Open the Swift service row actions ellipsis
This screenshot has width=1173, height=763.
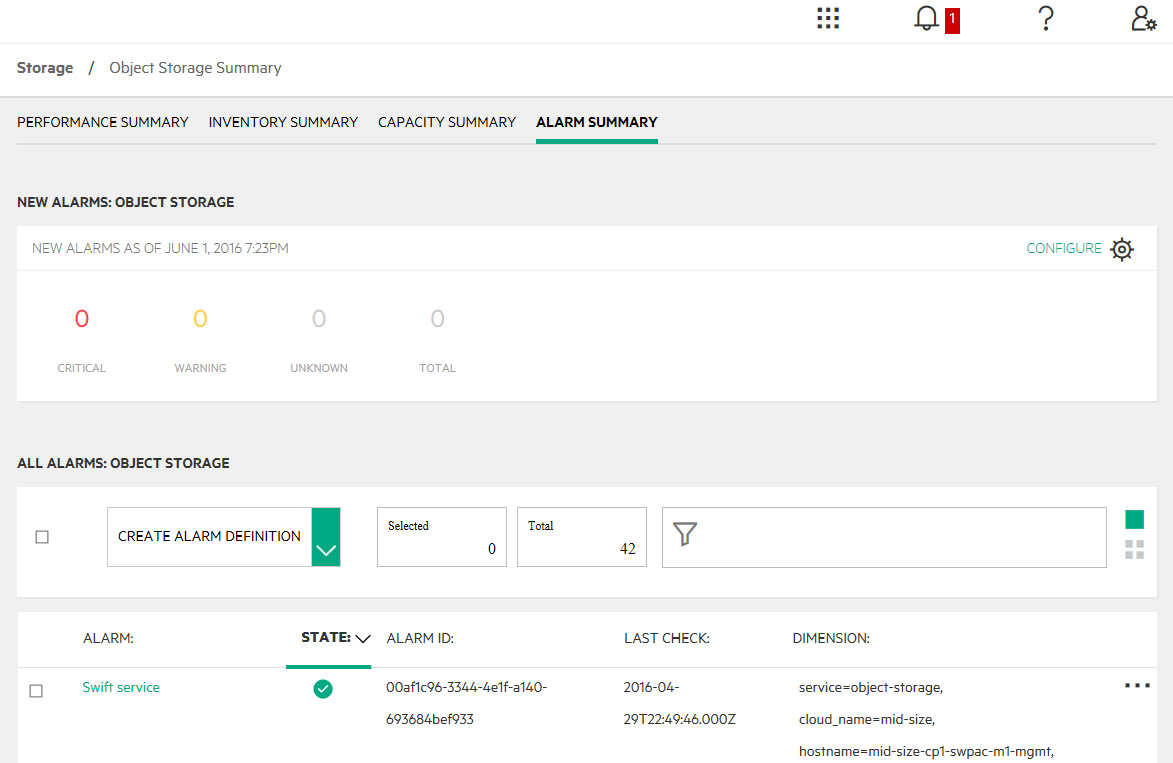coord(1137,686)
